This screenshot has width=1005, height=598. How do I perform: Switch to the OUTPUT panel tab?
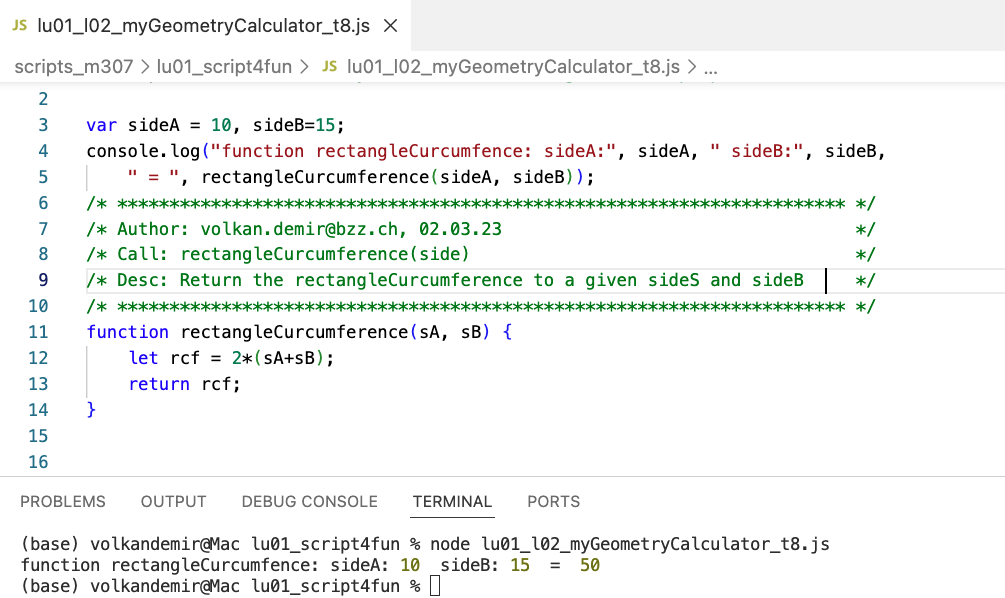tap(173, 502)
